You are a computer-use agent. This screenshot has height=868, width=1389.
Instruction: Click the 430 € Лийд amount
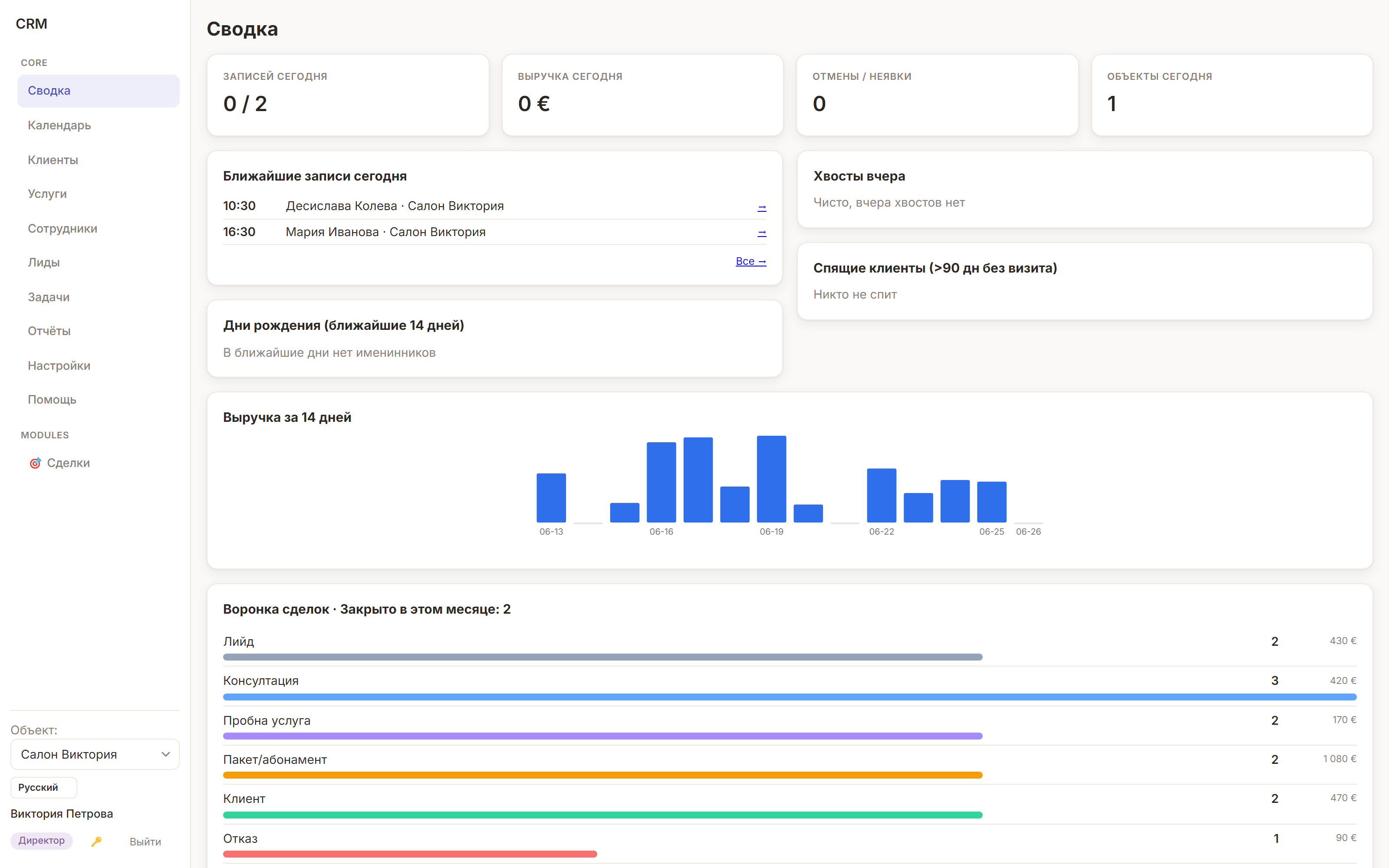click(x=1343, y=641)
